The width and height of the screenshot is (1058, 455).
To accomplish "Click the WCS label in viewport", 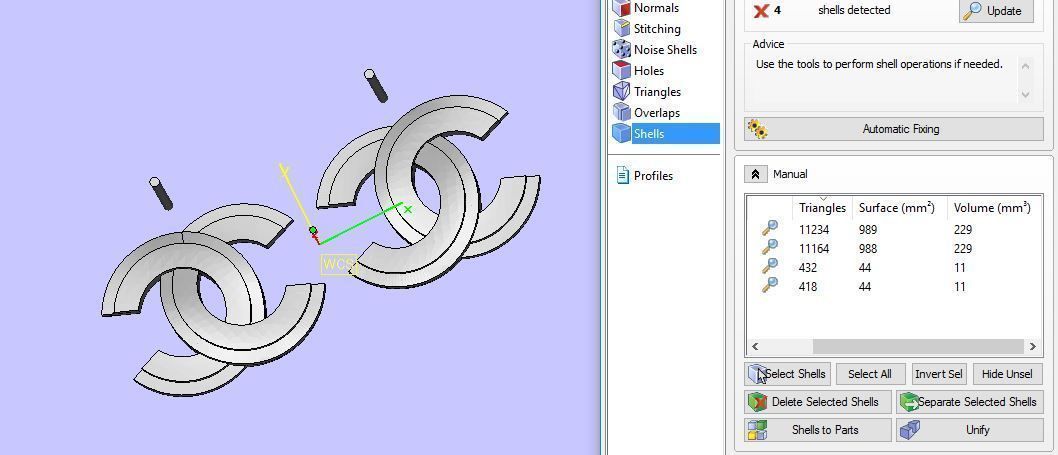I will click(337, 264).
